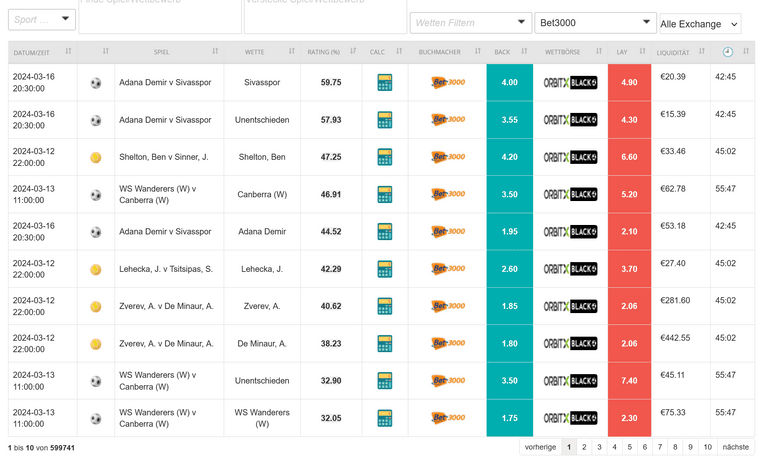Viewport: 760px width, 459px height.
Task: Click back odds 4.00 cell
Action: pos(509,82)
